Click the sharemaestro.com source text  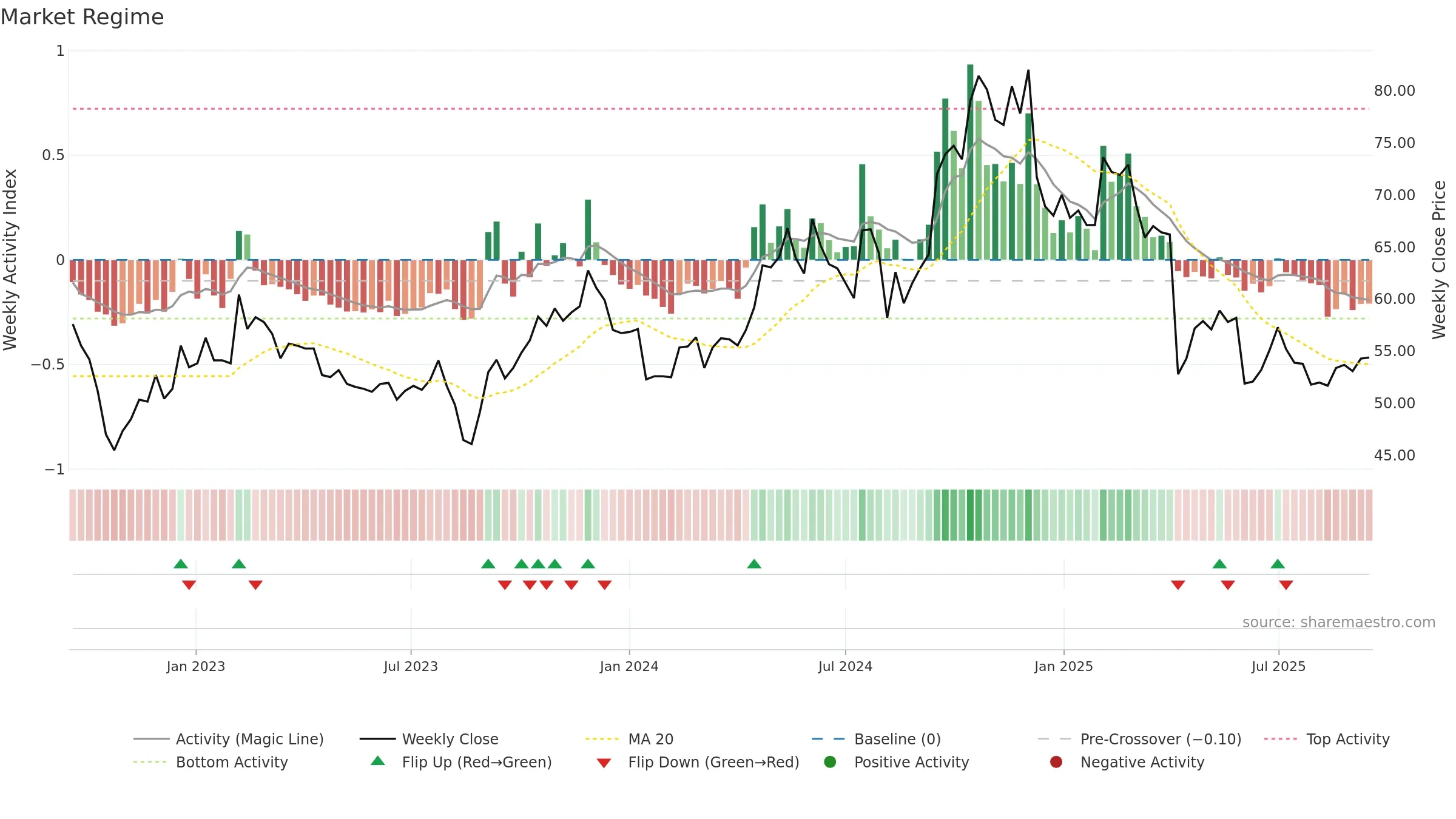(x=1339, y=622)
